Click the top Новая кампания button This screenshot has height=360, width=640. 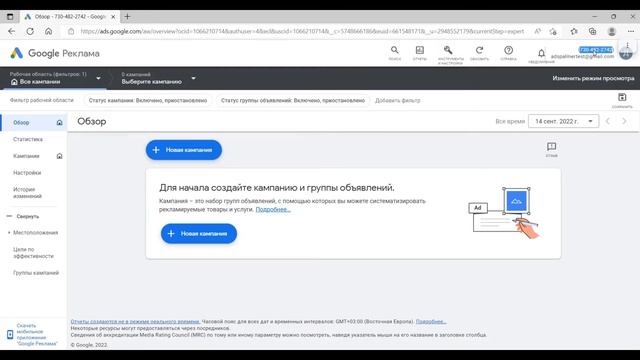184,150
